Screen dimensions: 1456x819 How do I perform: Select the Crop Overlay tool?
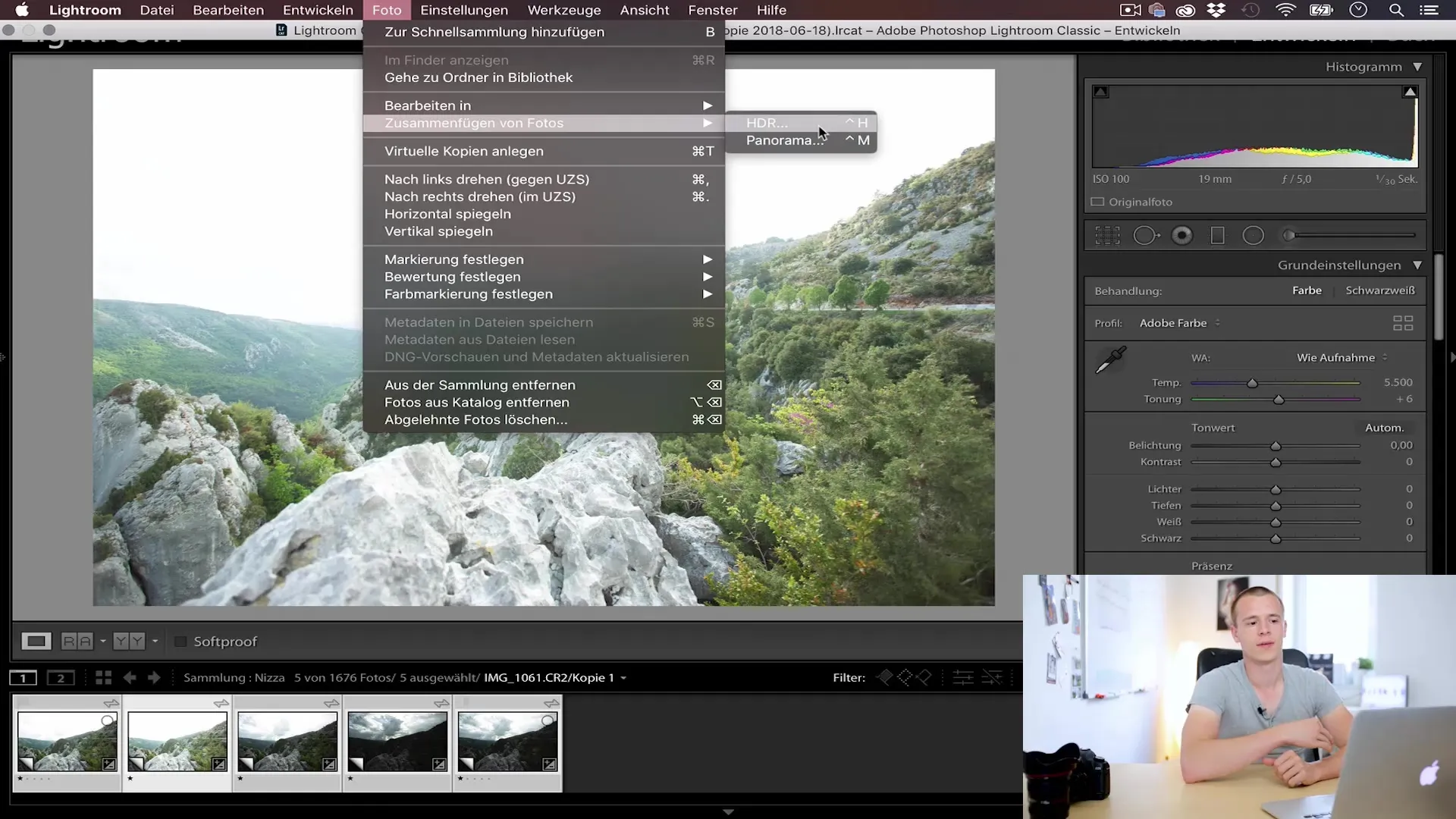pos(1107,236)
